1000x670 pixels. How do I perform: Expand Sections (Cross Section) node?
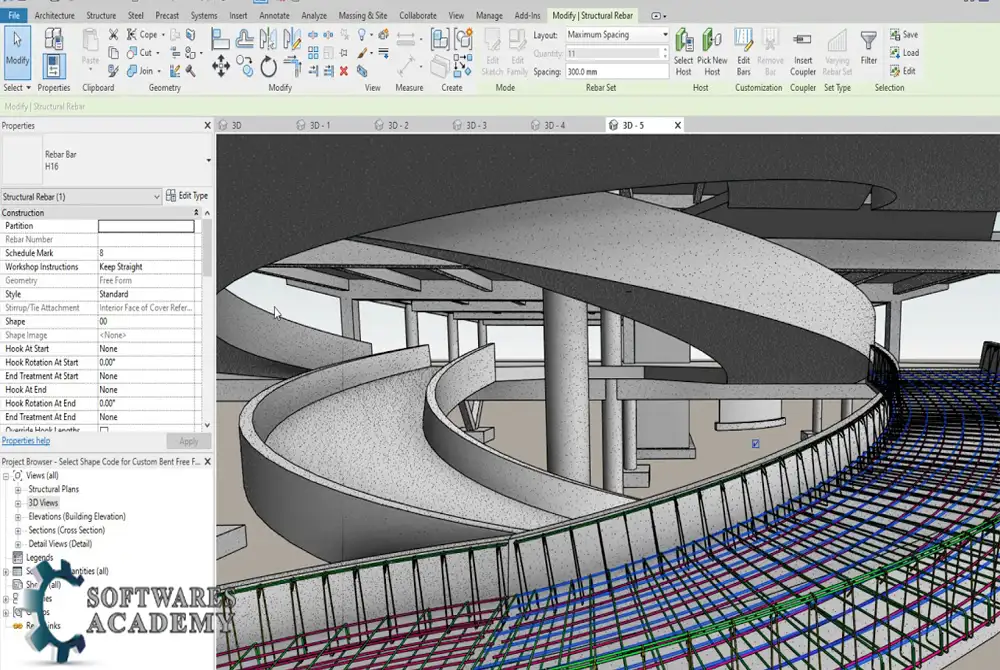pos(18,530)
